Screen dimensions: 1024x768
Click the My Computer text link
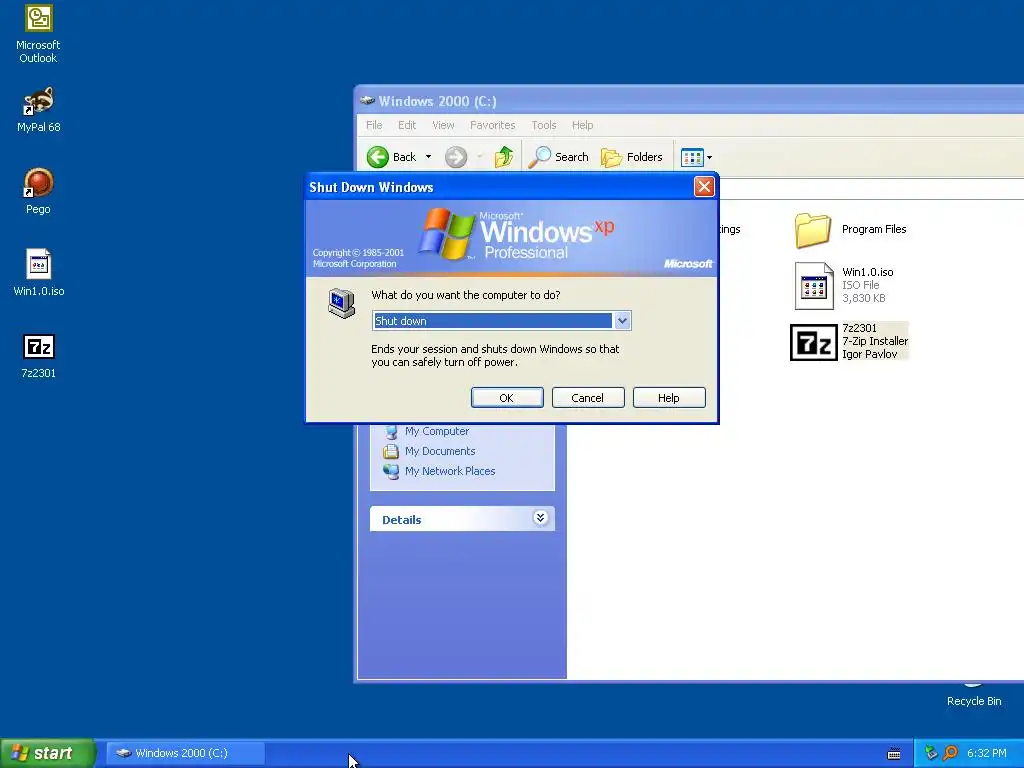point(437,431)
